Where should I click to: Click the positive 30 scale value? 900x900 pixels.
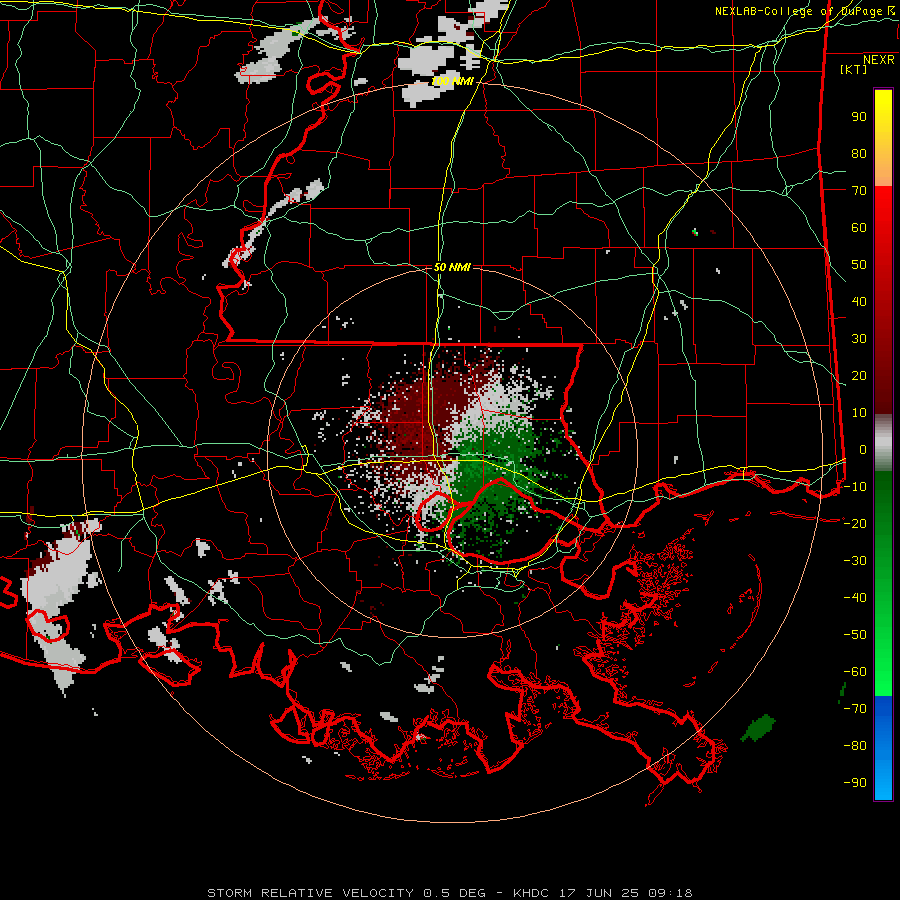click(859, 339)
